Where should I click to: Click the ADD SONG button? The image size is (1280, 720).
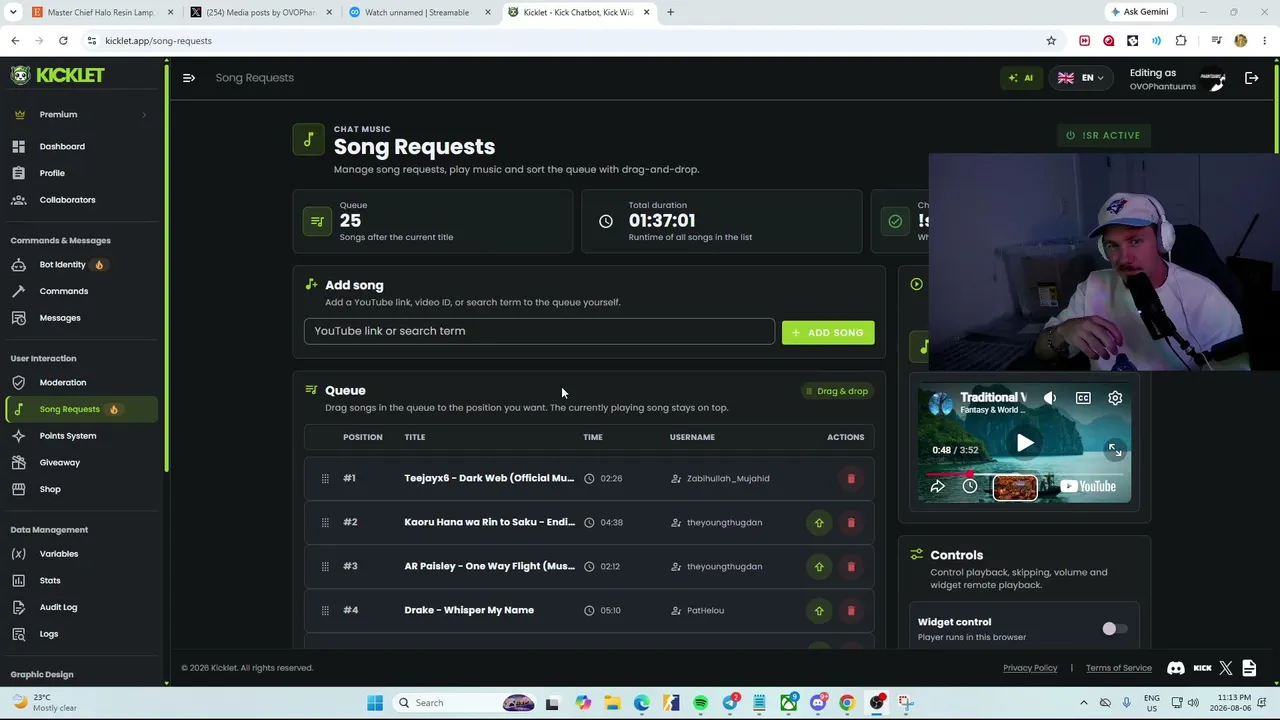coord(828,332)
